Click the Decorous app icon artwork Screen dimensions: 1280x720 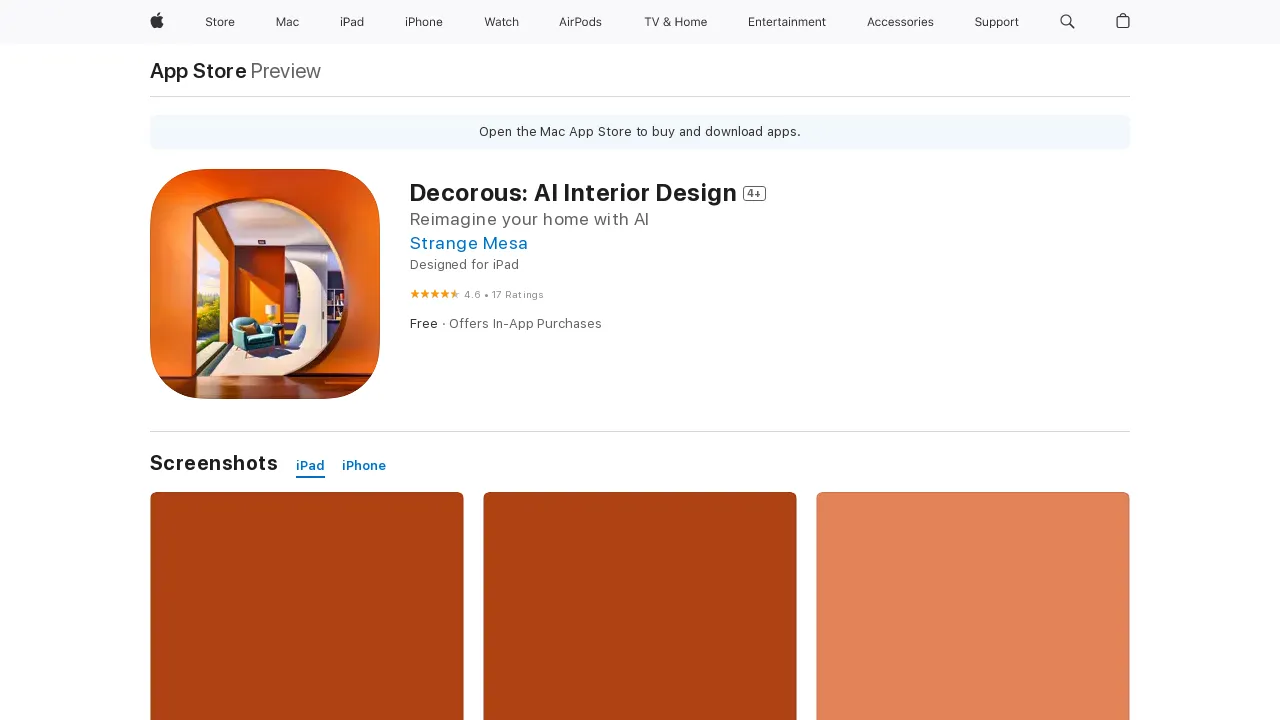point(264,283)
